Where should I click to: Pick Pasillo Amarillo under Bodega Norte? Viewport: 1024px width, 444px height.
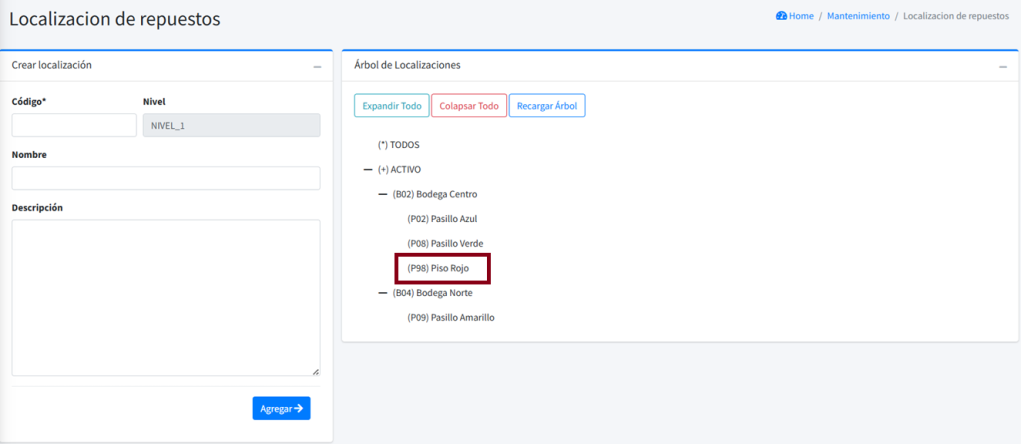tap(451, 318)
